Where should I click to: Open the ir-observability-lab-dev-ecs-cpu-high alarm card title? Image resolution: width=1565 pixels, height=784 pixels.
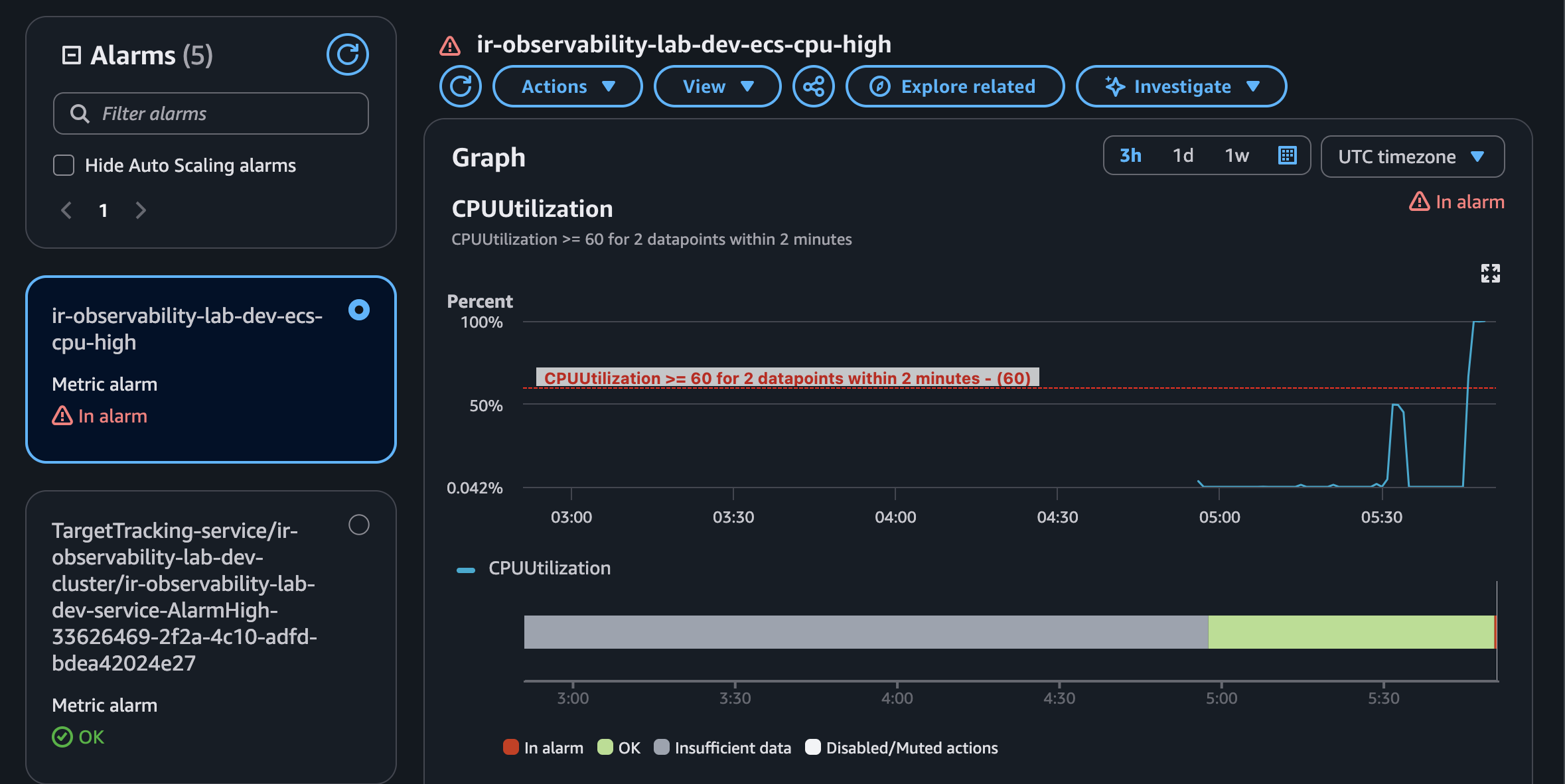tap(187, 329)
